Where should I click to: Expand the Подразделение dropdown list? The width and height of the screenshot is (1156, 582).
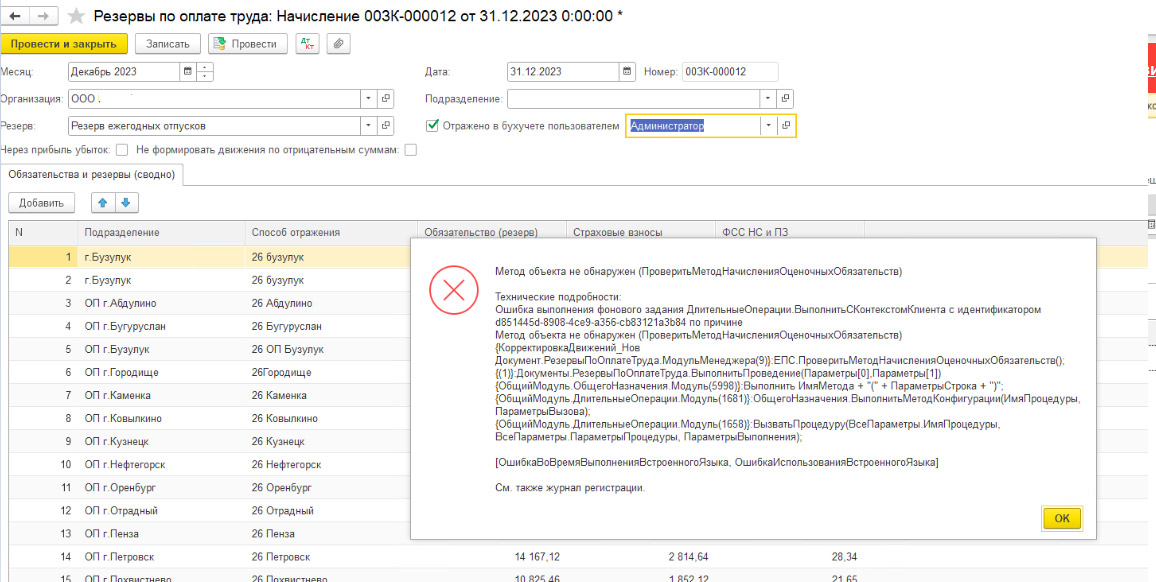(x=769, y=99)
